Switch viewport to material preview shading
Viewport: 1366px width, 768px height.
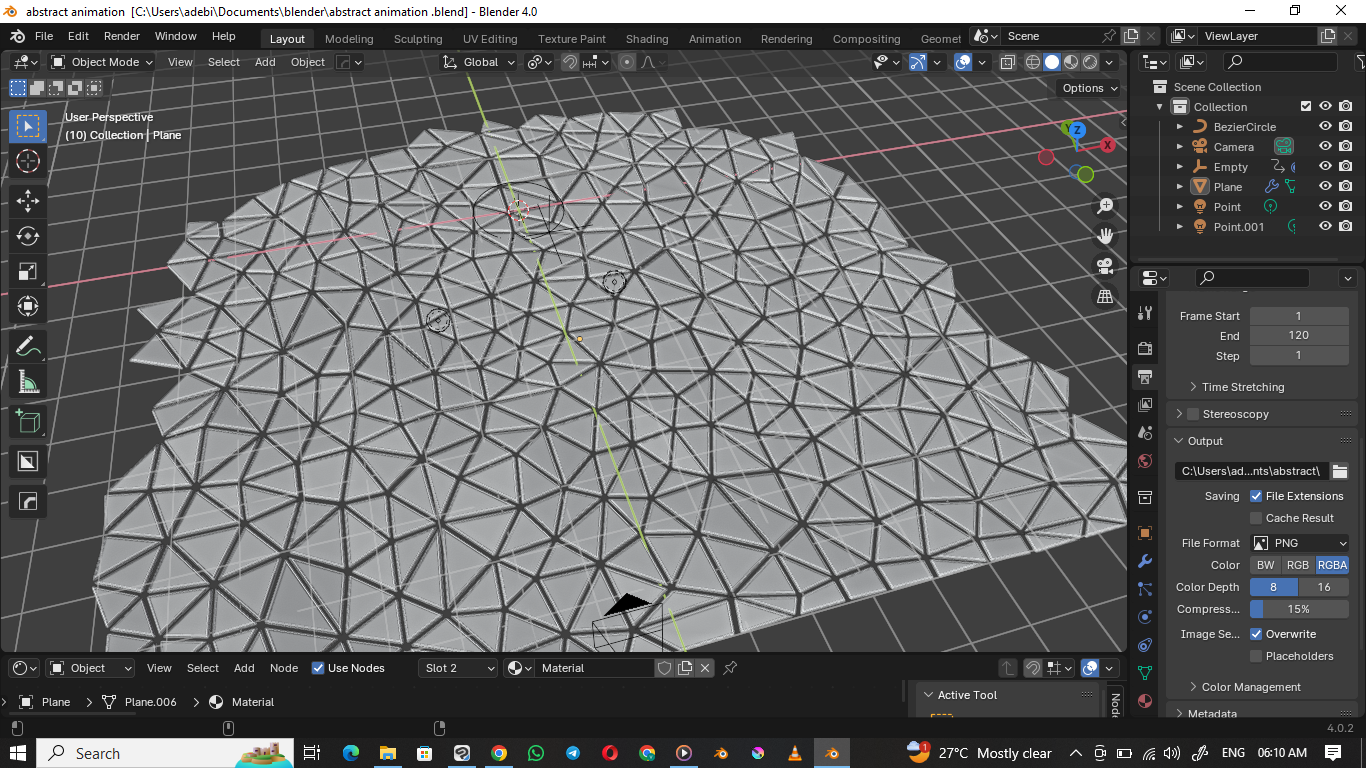[x=1071, y=62]
